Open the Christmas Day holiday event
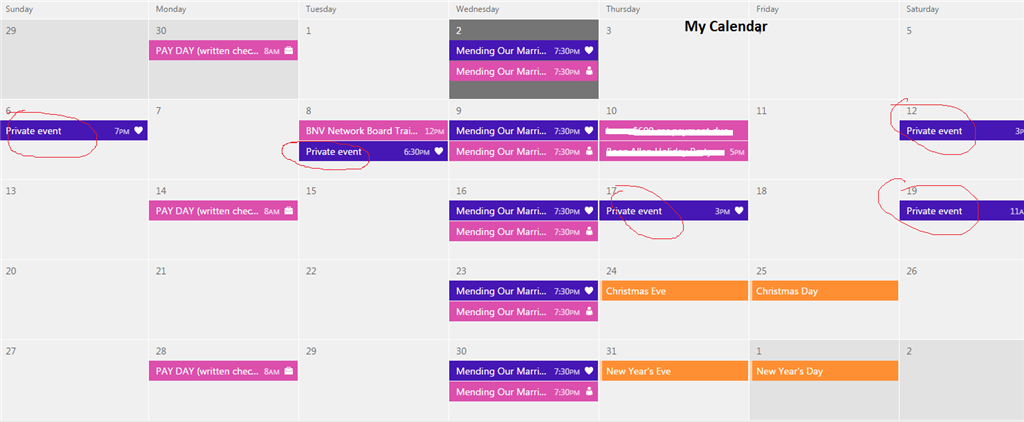This screenshot has width=1024, height=422. pyautogui.click(x=825, y=291)
